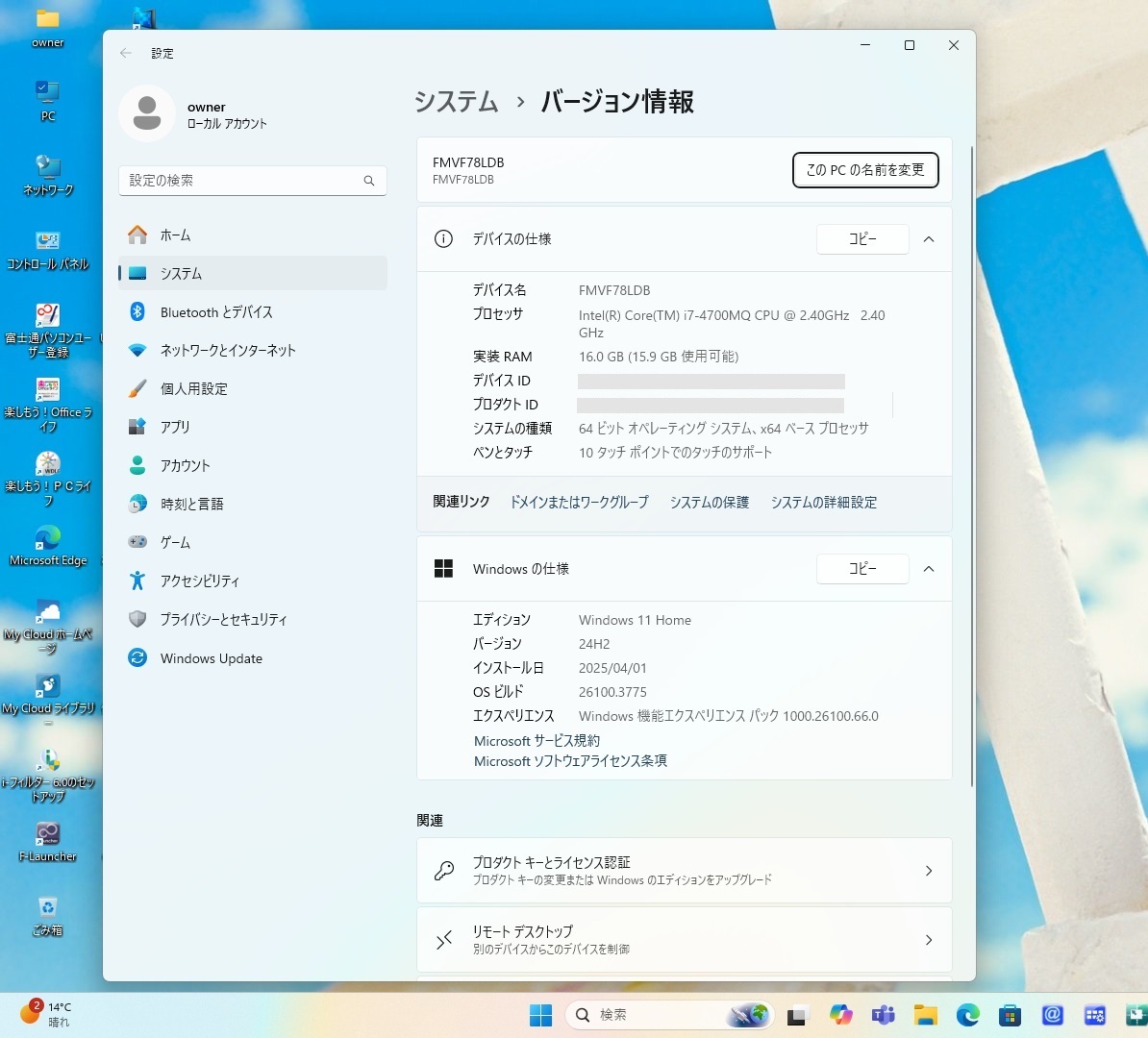Select ホーム in settings sidebar
This screenshot has width=1148, height=1038.
pos(253,235)
